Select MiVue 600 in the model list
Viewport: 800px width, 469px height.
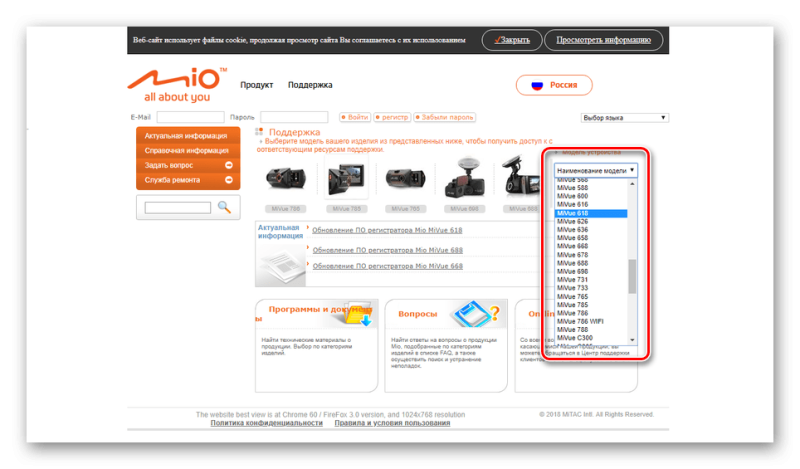pos(591,196)
